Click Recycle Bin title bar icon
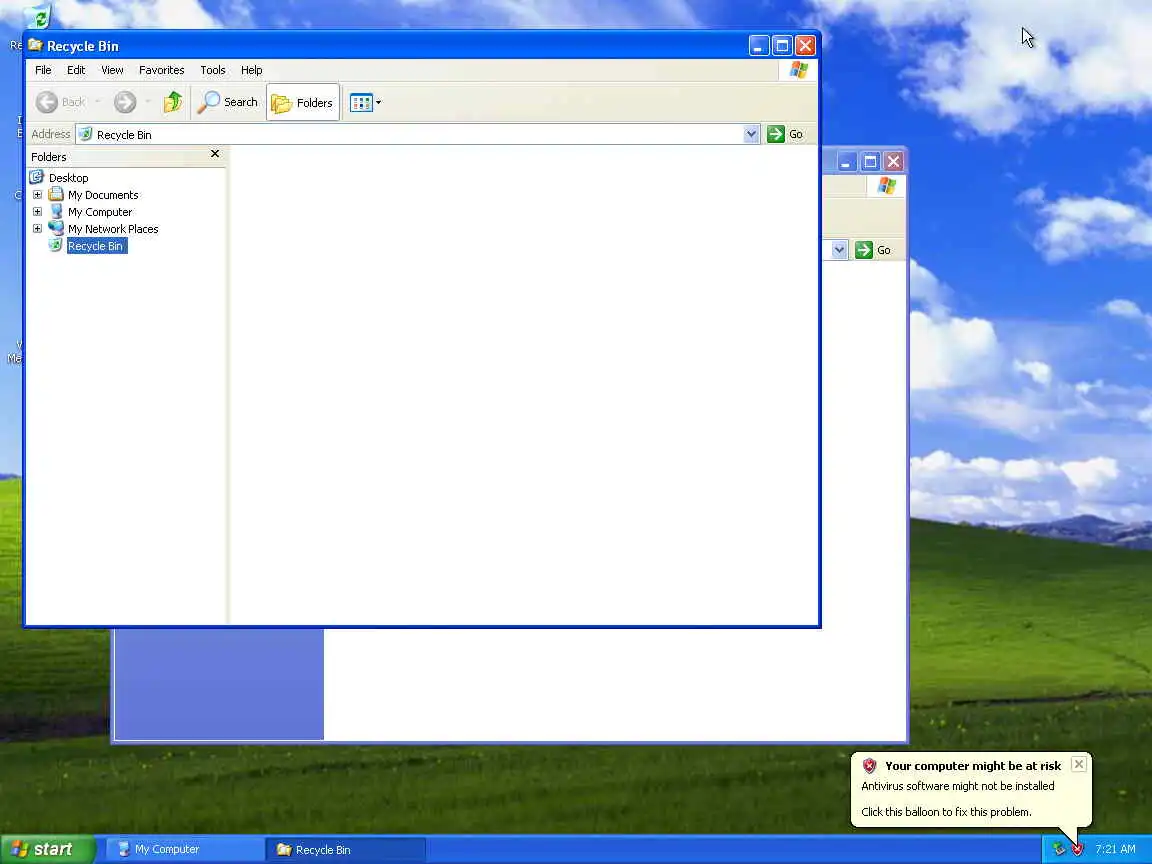This screenshot has width=1152, height=864. 35,45
